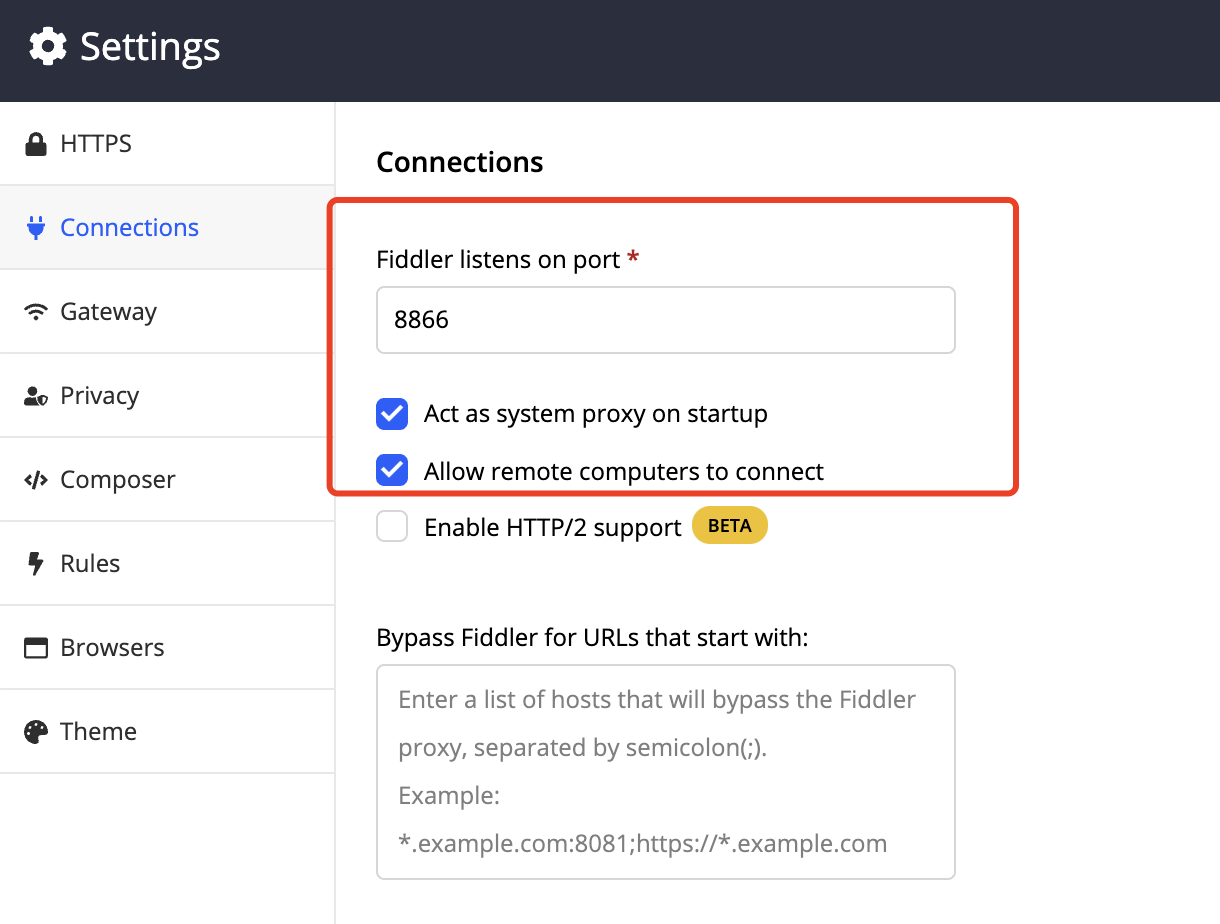This screenshot has width=1220, height=924.
Task: Click the Theme palette icon
Action: [x=36, y=732]
